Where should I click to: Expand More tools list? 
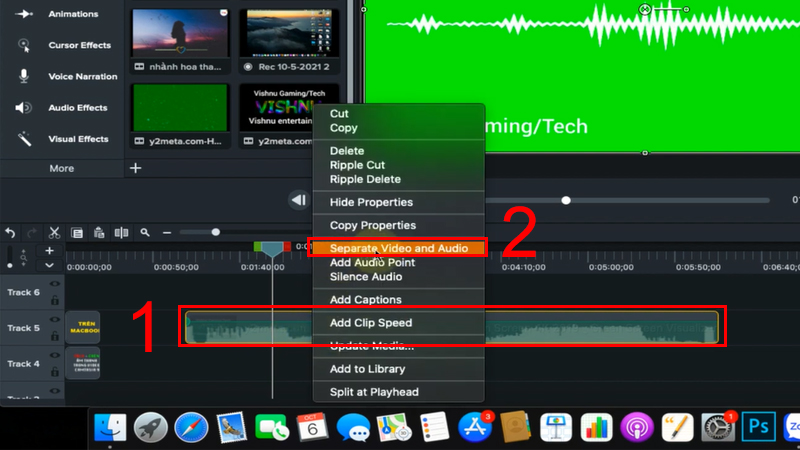62,168
